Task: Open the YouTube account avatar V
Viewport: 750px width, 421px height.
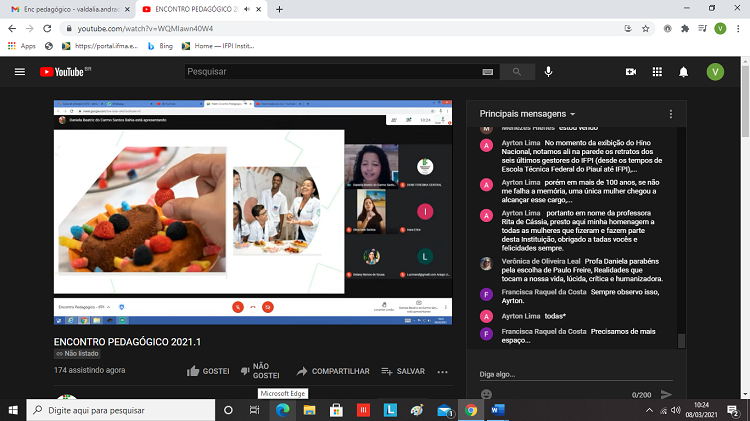Action: tap(715, 72)
